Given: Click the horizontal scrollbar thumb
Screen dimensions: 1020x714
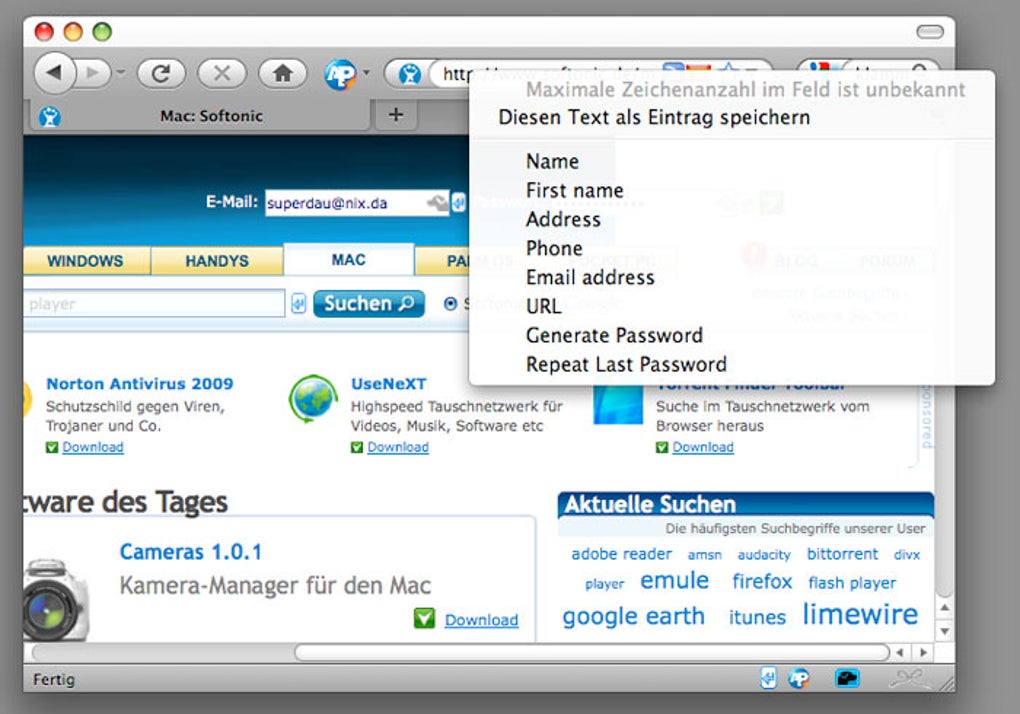Looking at the screenshot, I should pyautogui.click(x=591, y=652).
